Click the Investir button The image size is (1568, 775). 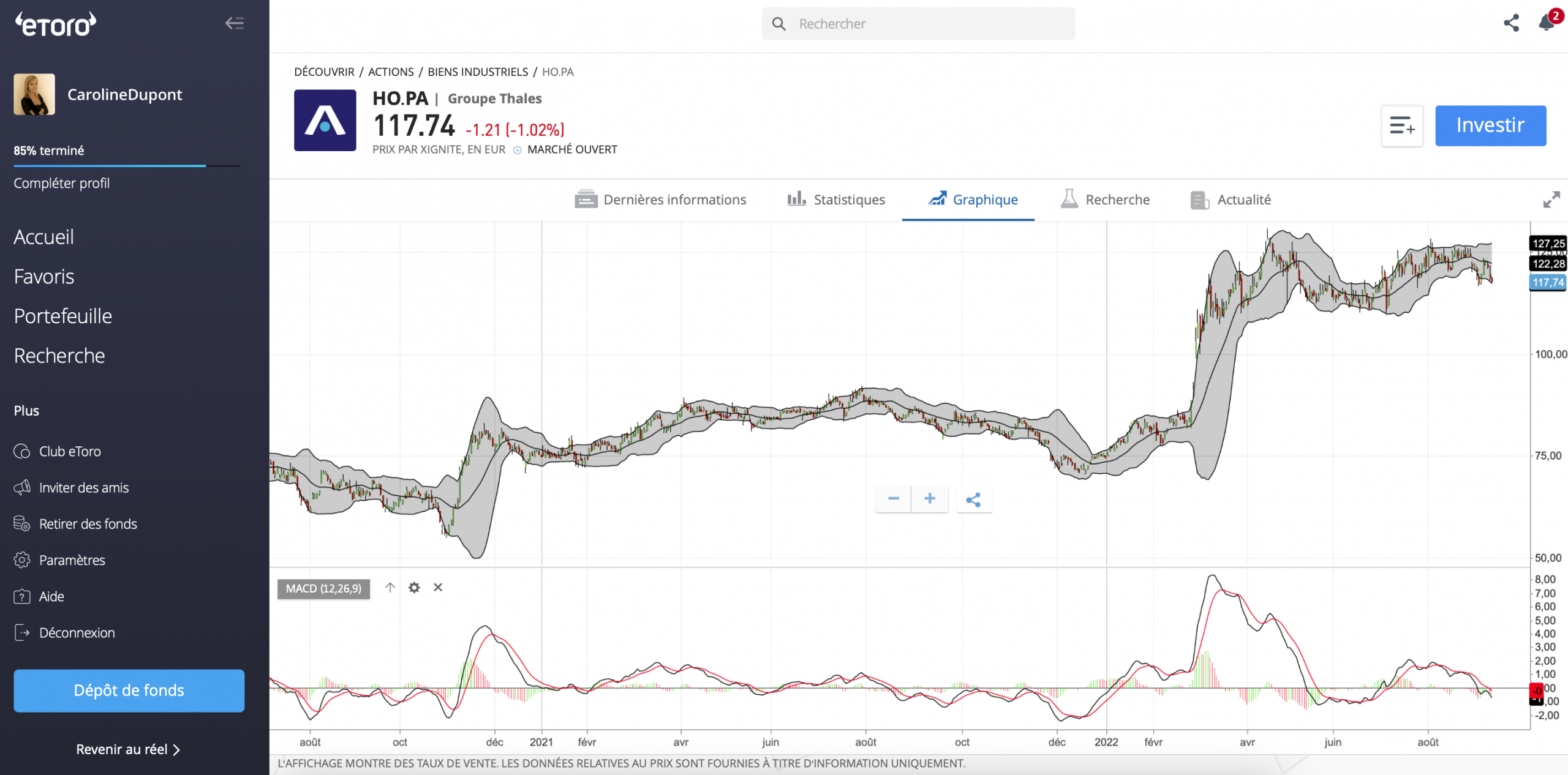pos(1491,125)
